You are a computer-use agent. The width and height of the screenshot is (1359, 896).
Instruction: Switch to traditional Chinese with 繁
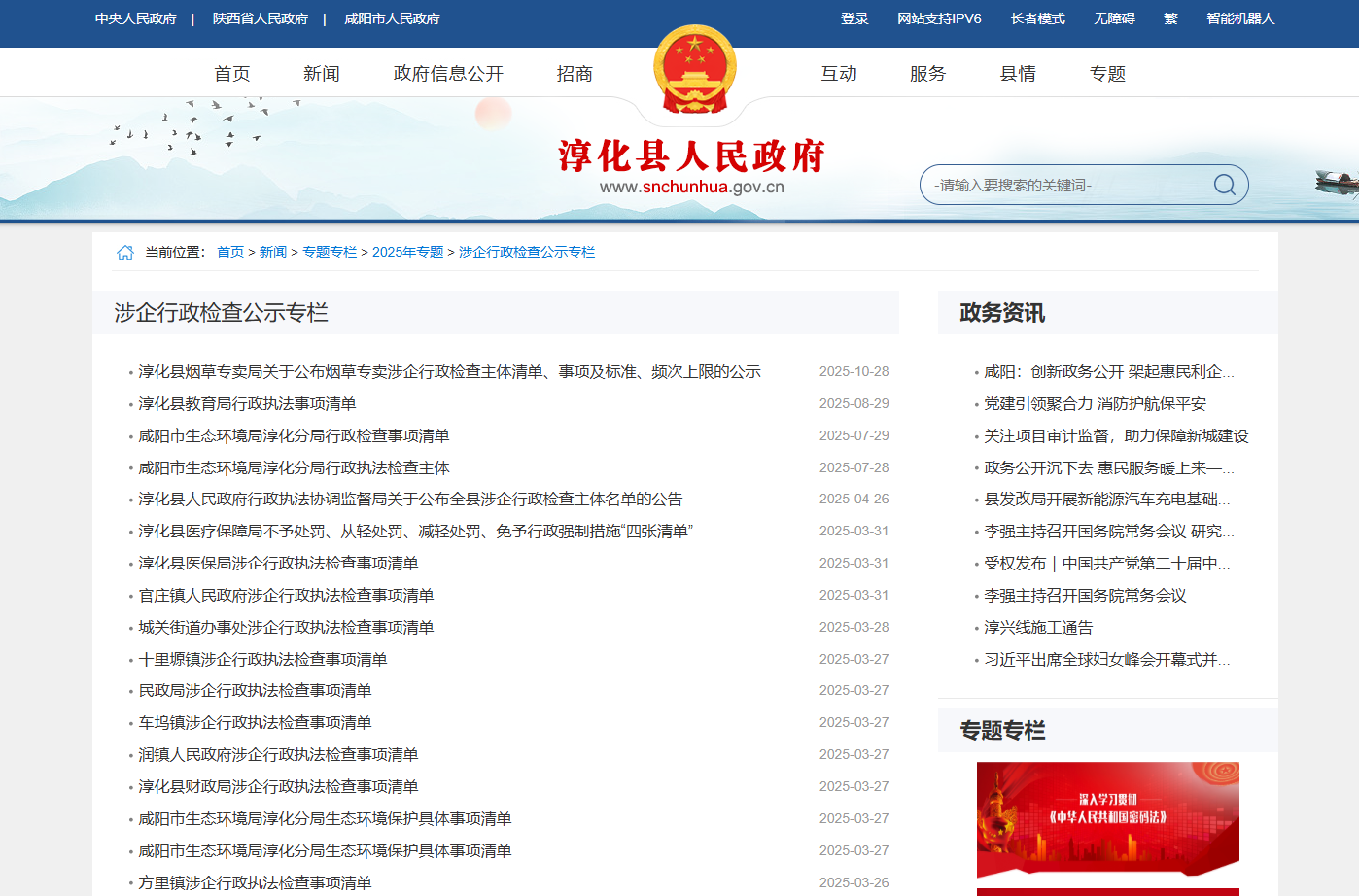click(1170, 18)
